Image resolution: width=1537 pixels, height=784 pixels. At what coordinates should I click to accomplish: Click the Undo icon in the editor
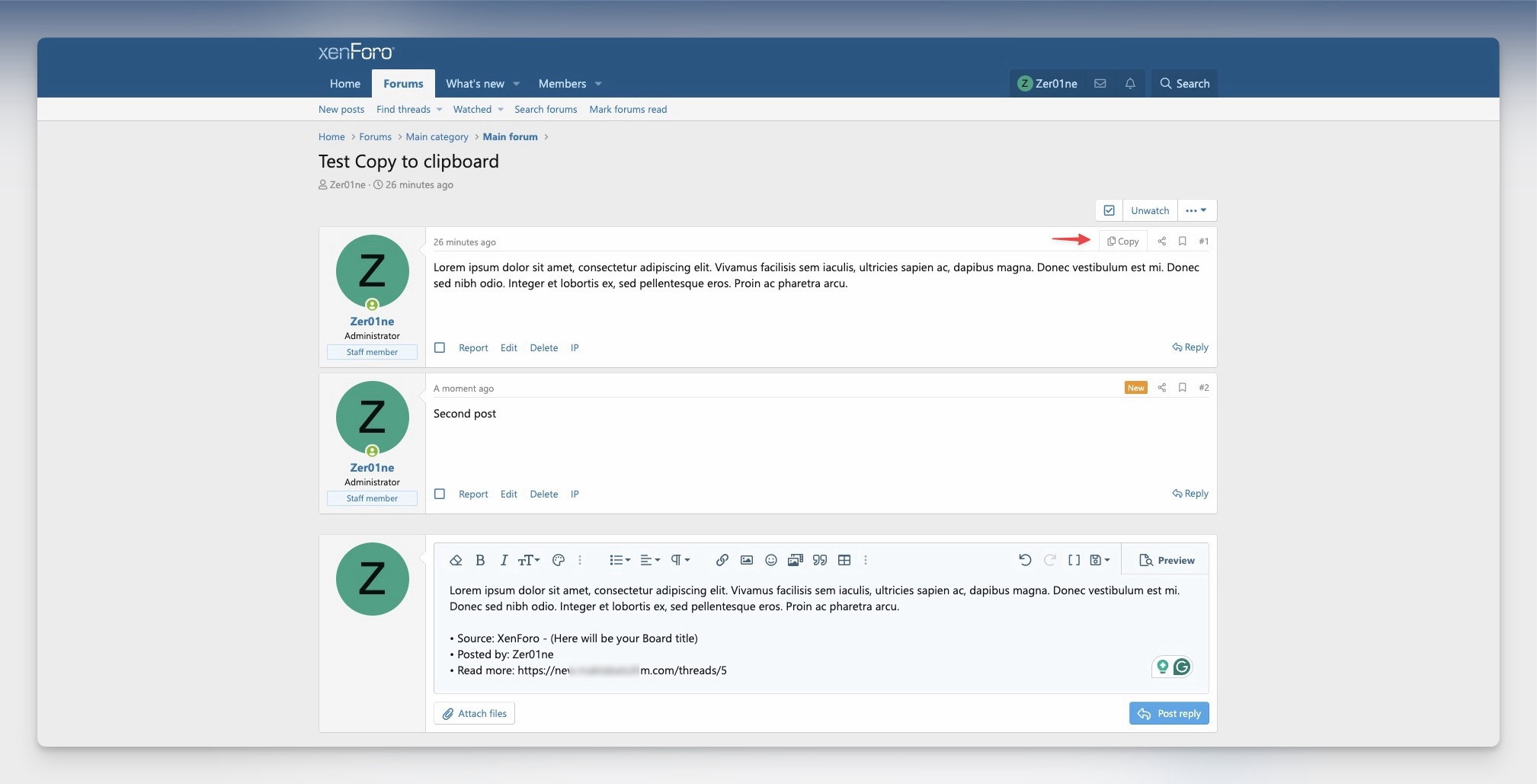[1025, 560]
